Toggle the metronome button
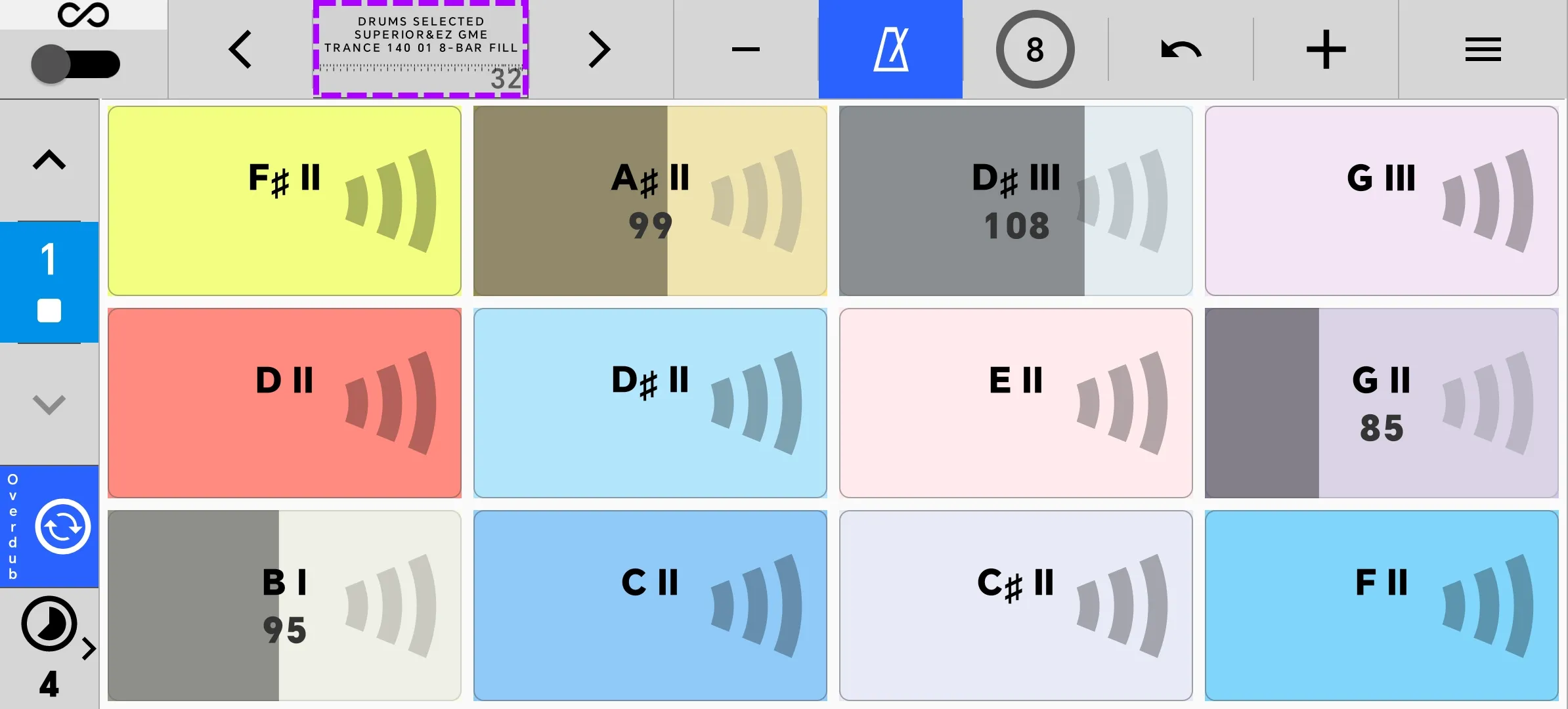This screenshot has width=1568, height=709. tap(890, 49)
